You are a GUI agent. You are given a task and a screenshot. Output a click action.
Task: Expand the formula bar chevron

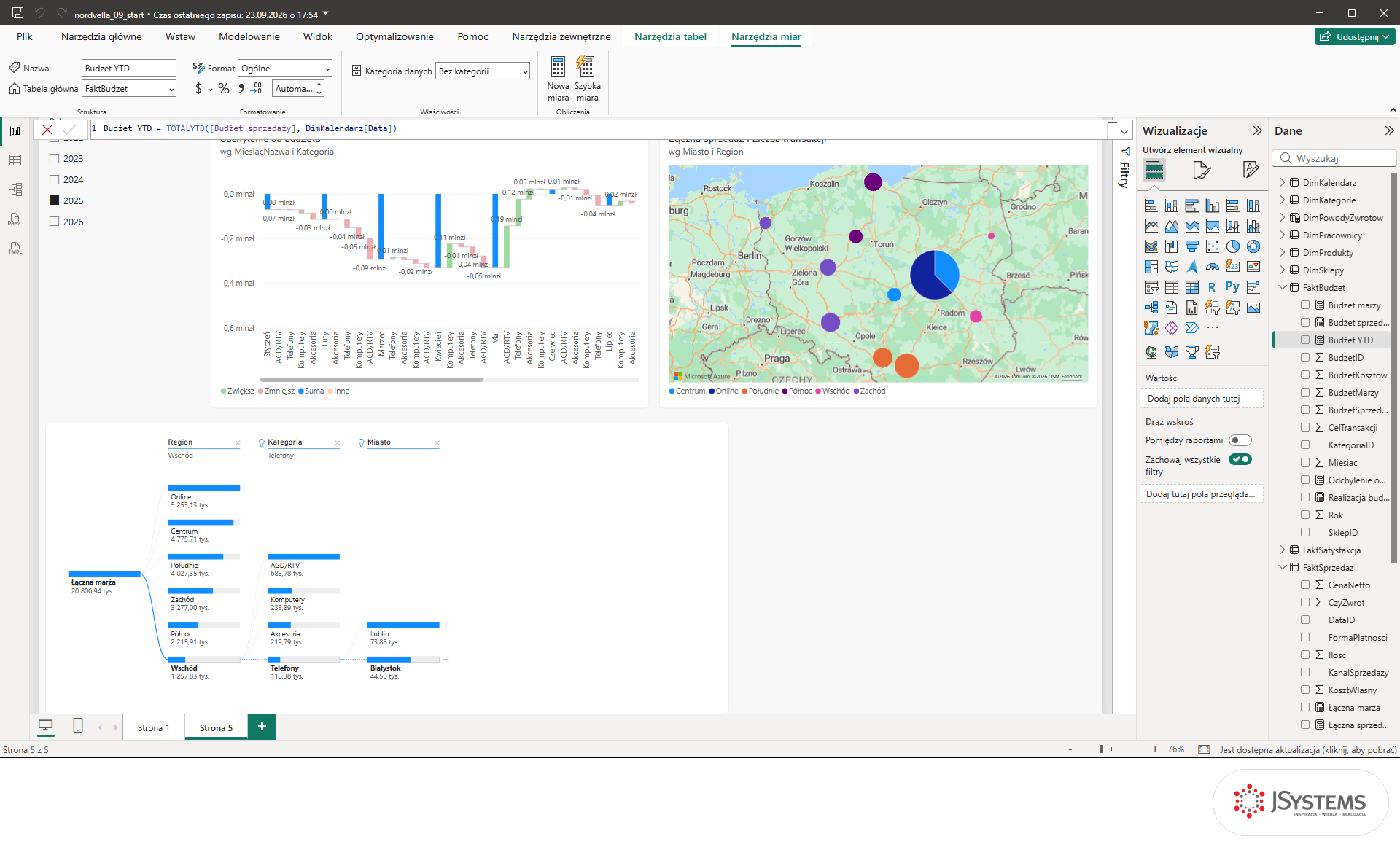[x=1124, y=131]
